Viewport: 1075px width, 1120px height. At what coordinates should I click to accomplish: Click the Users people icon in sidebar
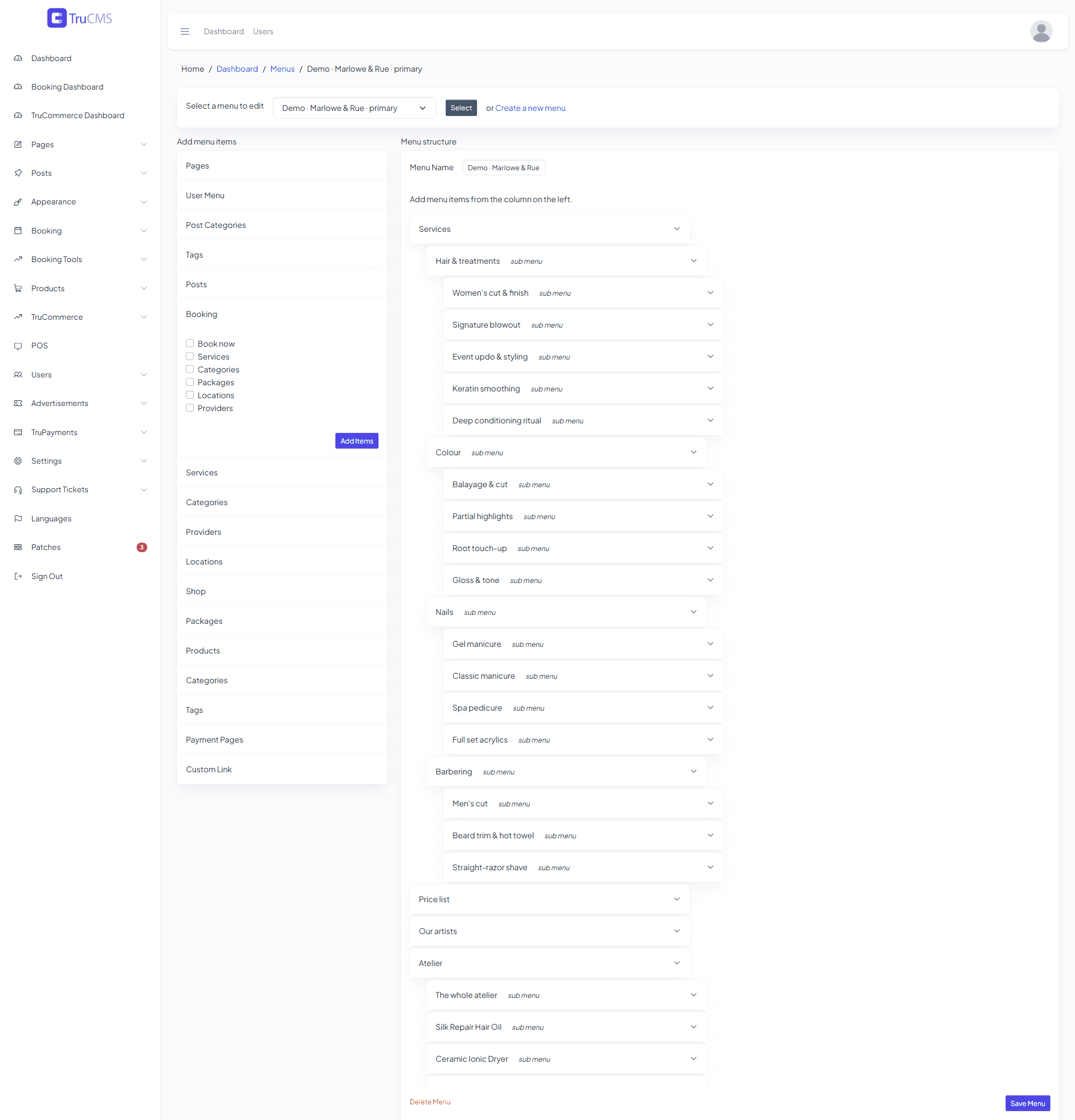18,375
